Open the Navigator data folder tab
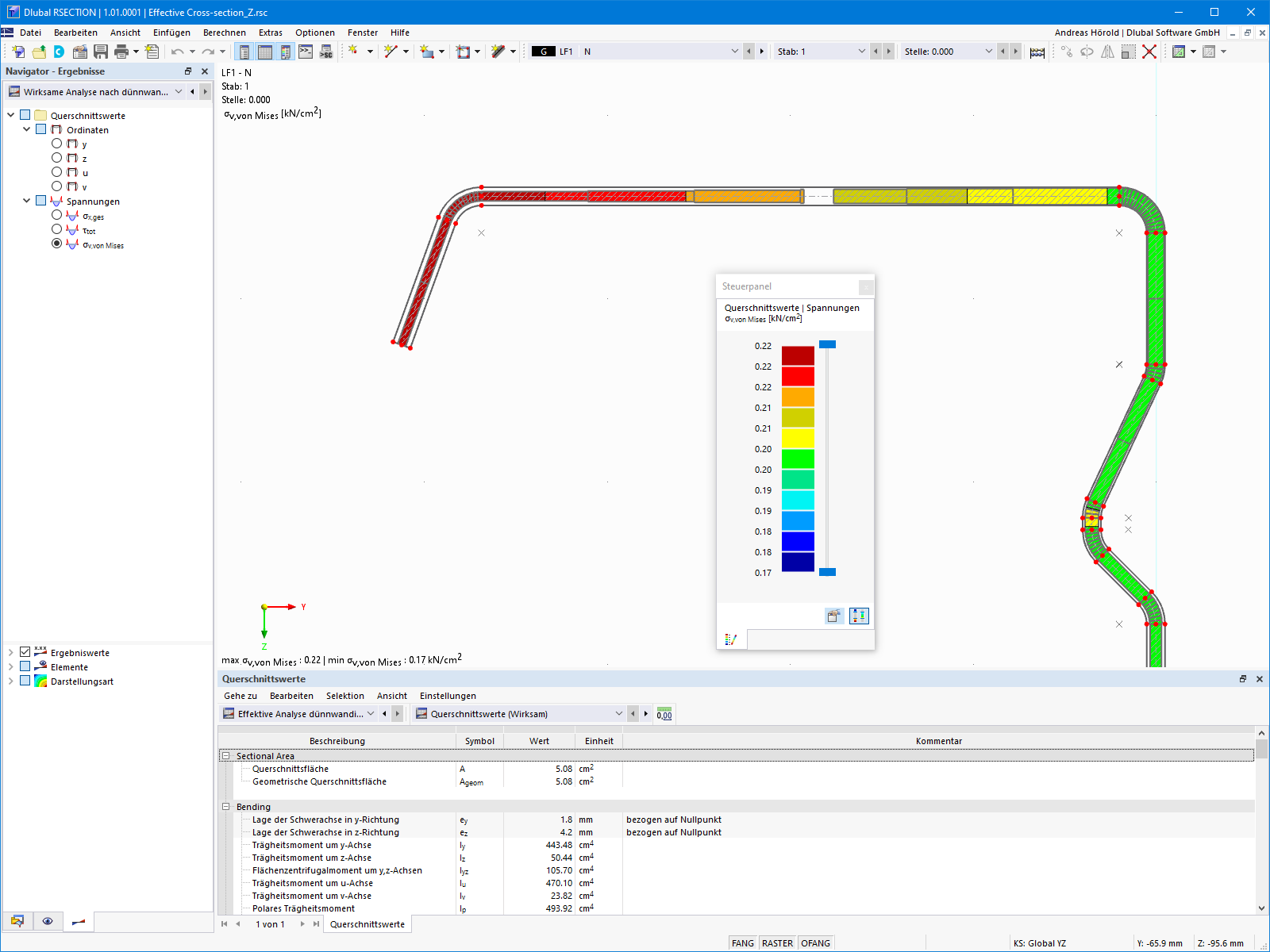This screenshot has height=952, width=1270. (17, 921)
